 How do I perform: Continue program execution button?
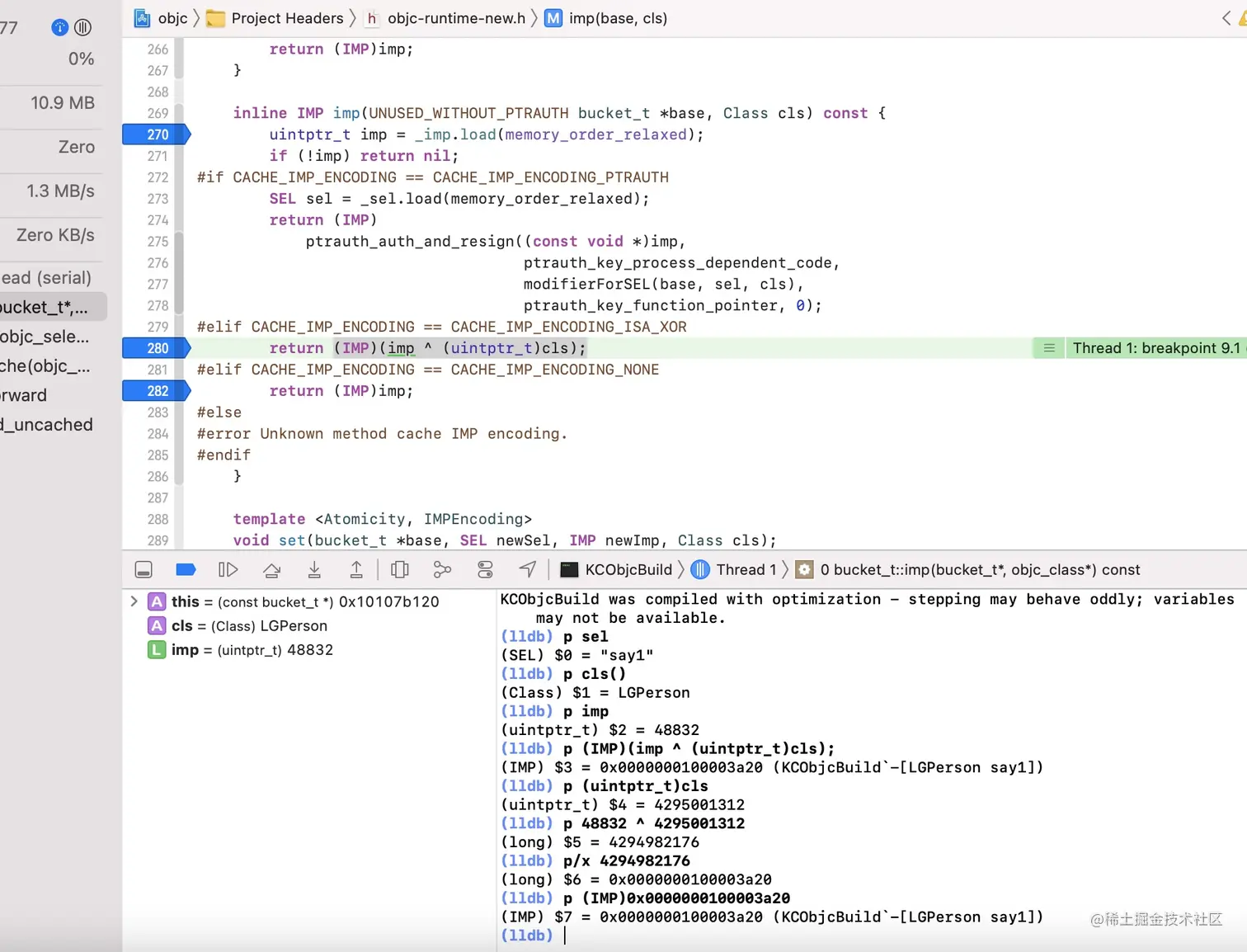pos(228,570)
